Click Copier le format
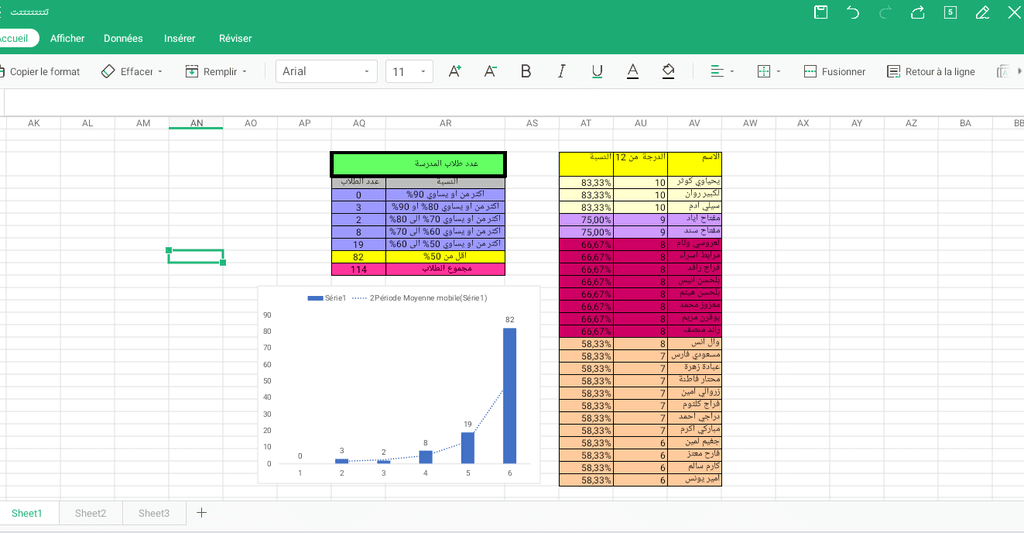Viewport: 1024px width, 533px height. click(x=40, y=71)
